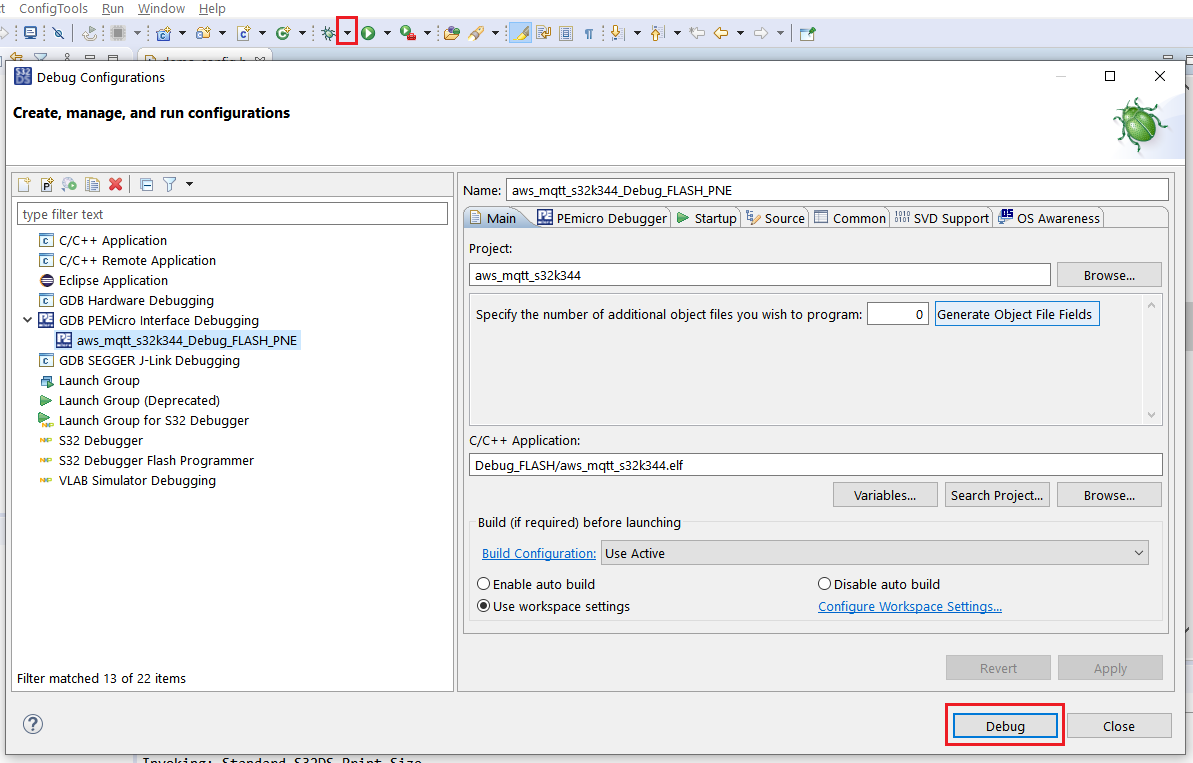Open the dialog help question mark

(33, 724)
